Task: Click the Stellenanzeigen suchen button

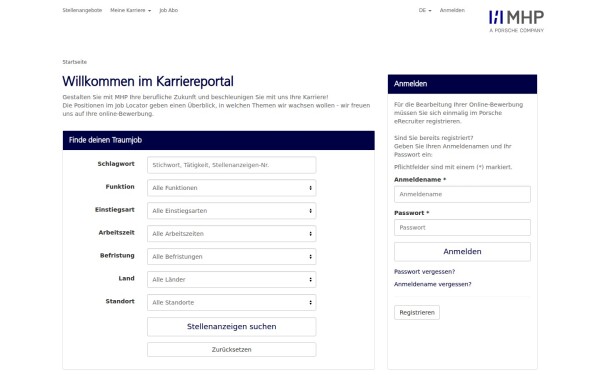Action: tap(232, 327)
